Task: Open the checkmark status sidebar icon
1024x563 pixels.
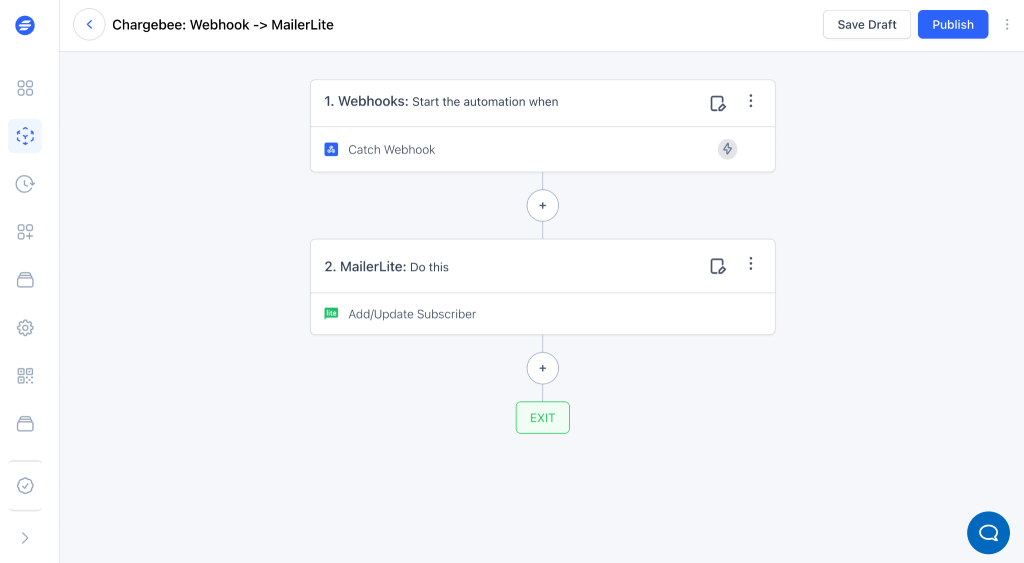Action: 25,486
